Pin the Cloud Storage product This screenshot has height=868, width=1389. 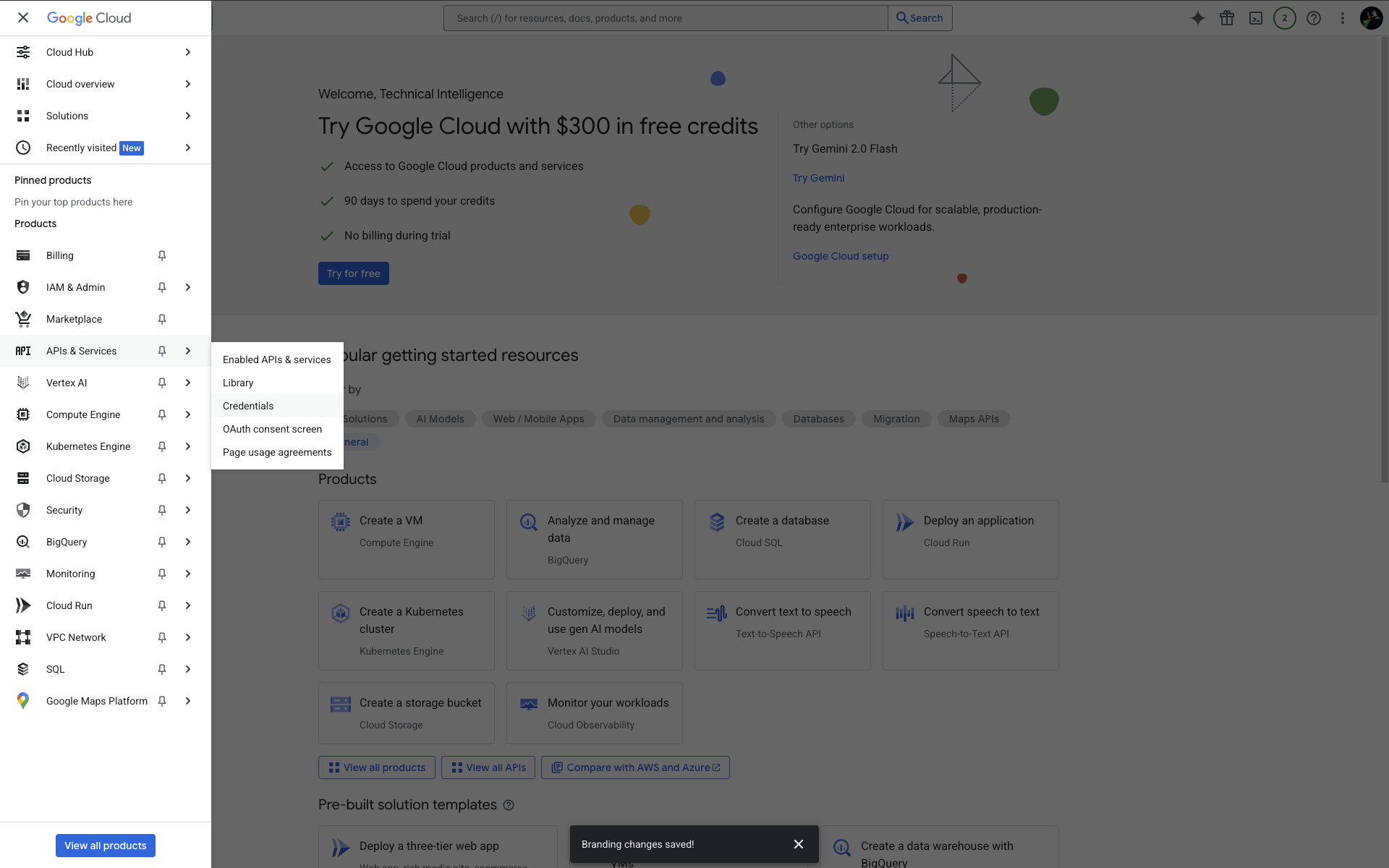162,478
